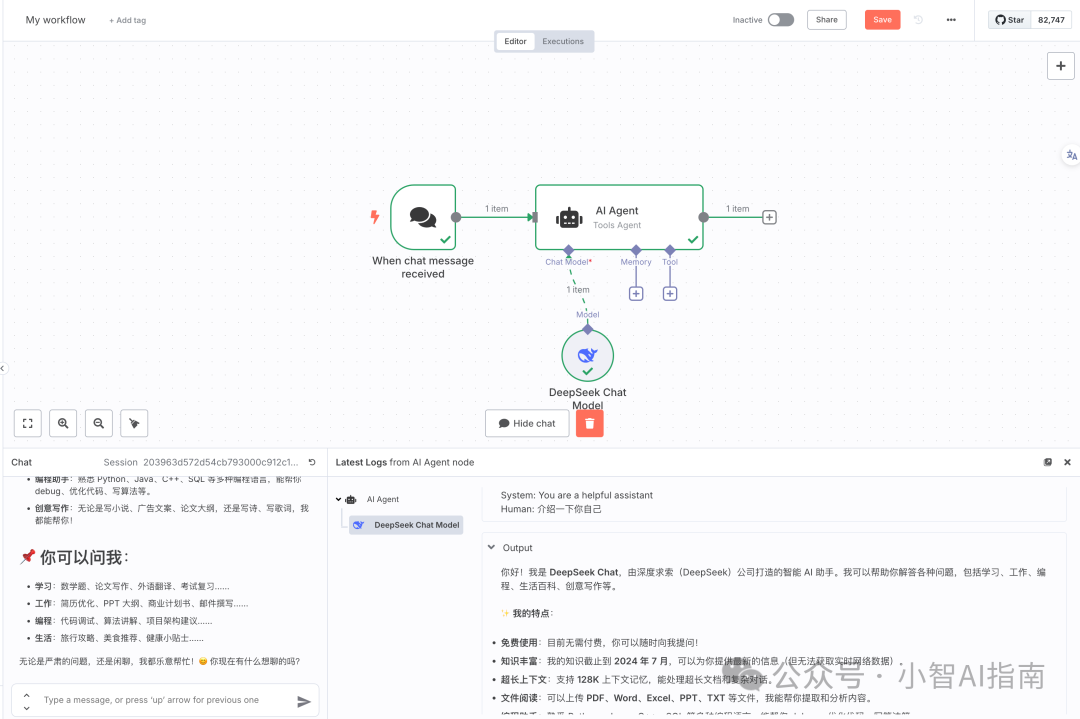Viewport: 1080px width, 719px height.
Task: Add a Tool sub-node via its plus icon
Action: point(669,294)
